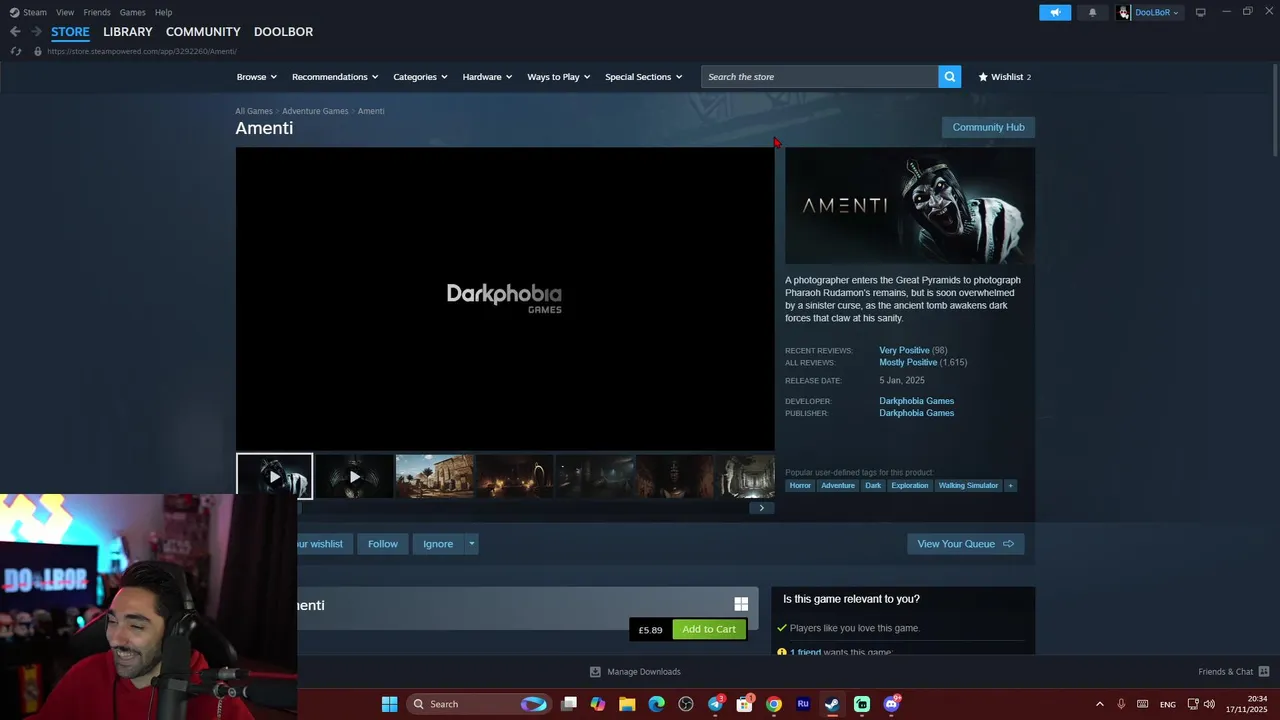Show hidden system tray icons

tap(1099, 704)
